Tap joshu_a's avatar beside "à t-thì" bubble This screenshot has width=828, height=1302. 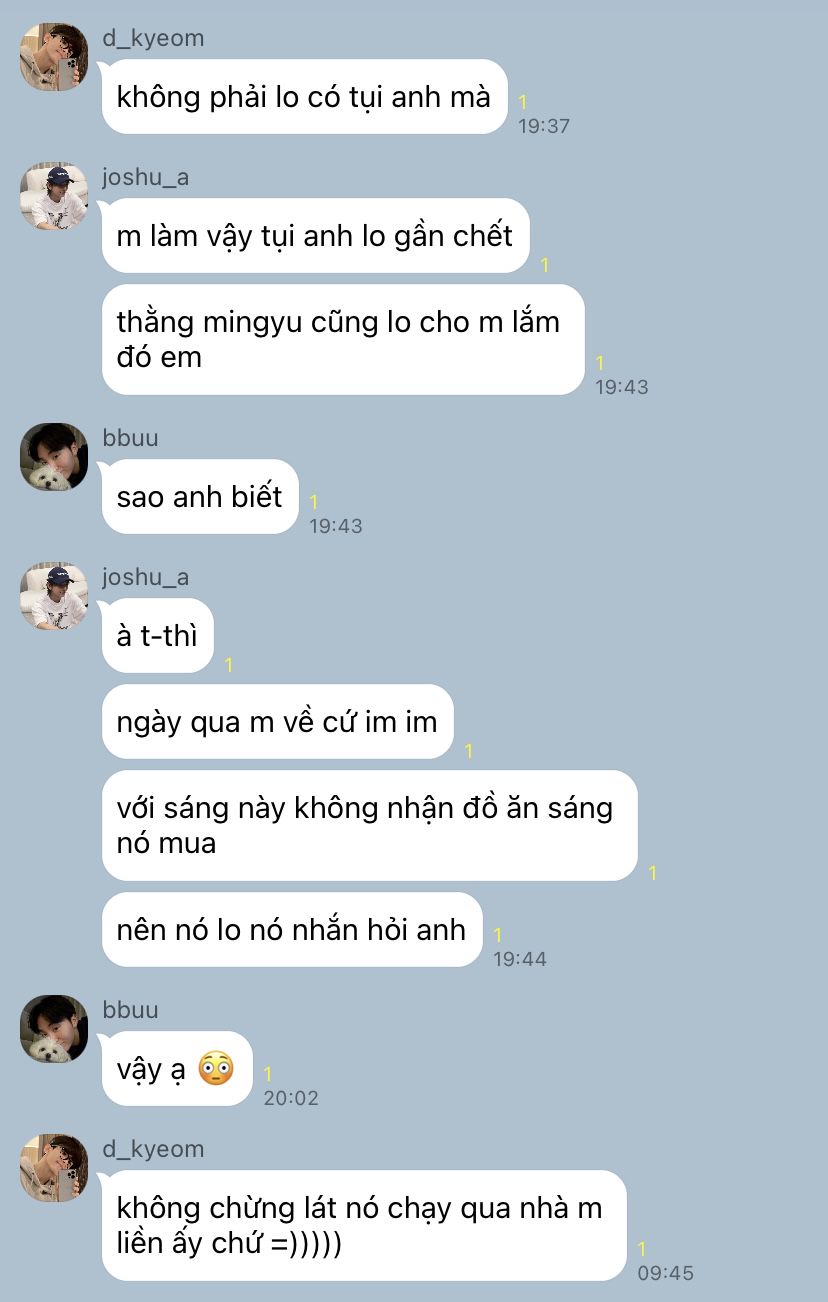click(x=54, y=596)
